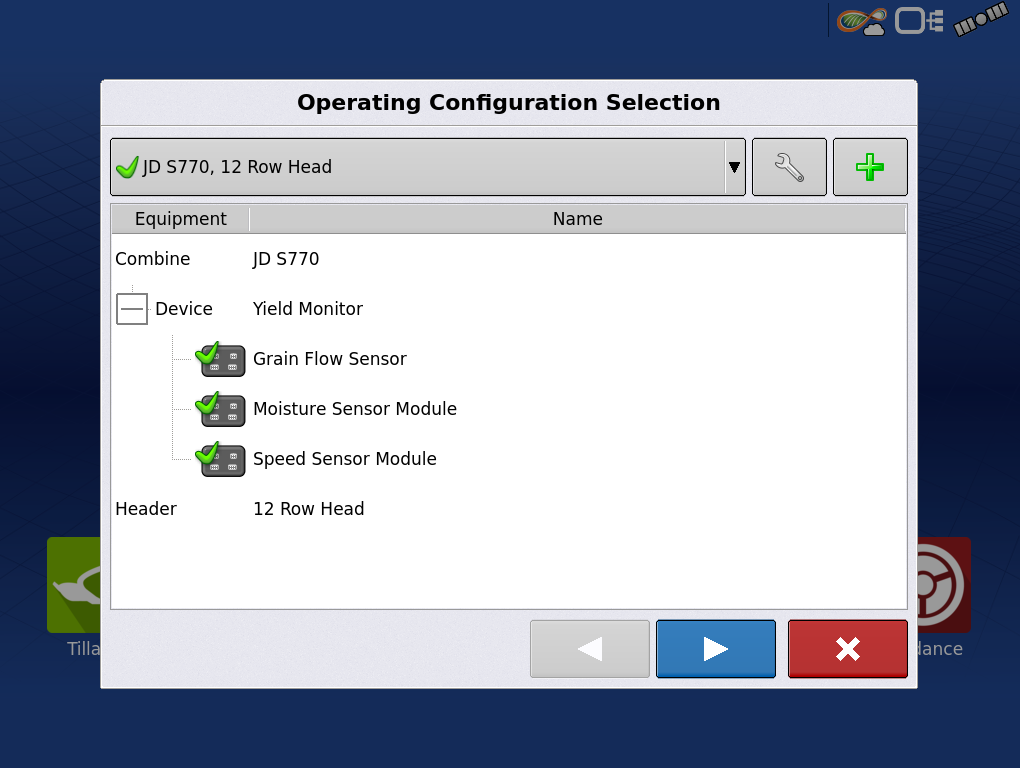
Task: Cancel with the red X button
Action: [x=848, y=649]
